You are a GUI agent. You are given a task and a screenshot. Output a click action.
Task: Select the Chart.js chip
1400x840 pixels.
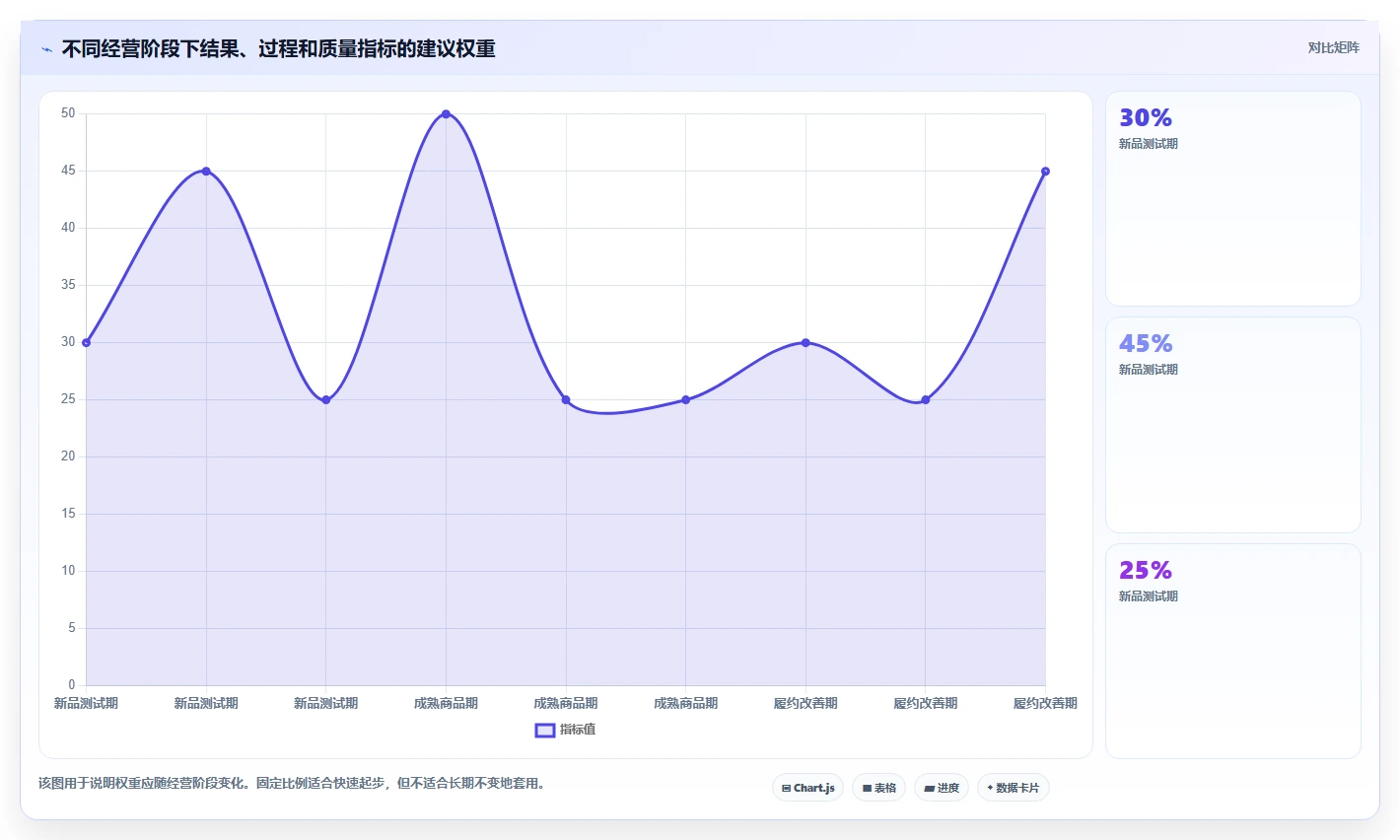[807, 788]
